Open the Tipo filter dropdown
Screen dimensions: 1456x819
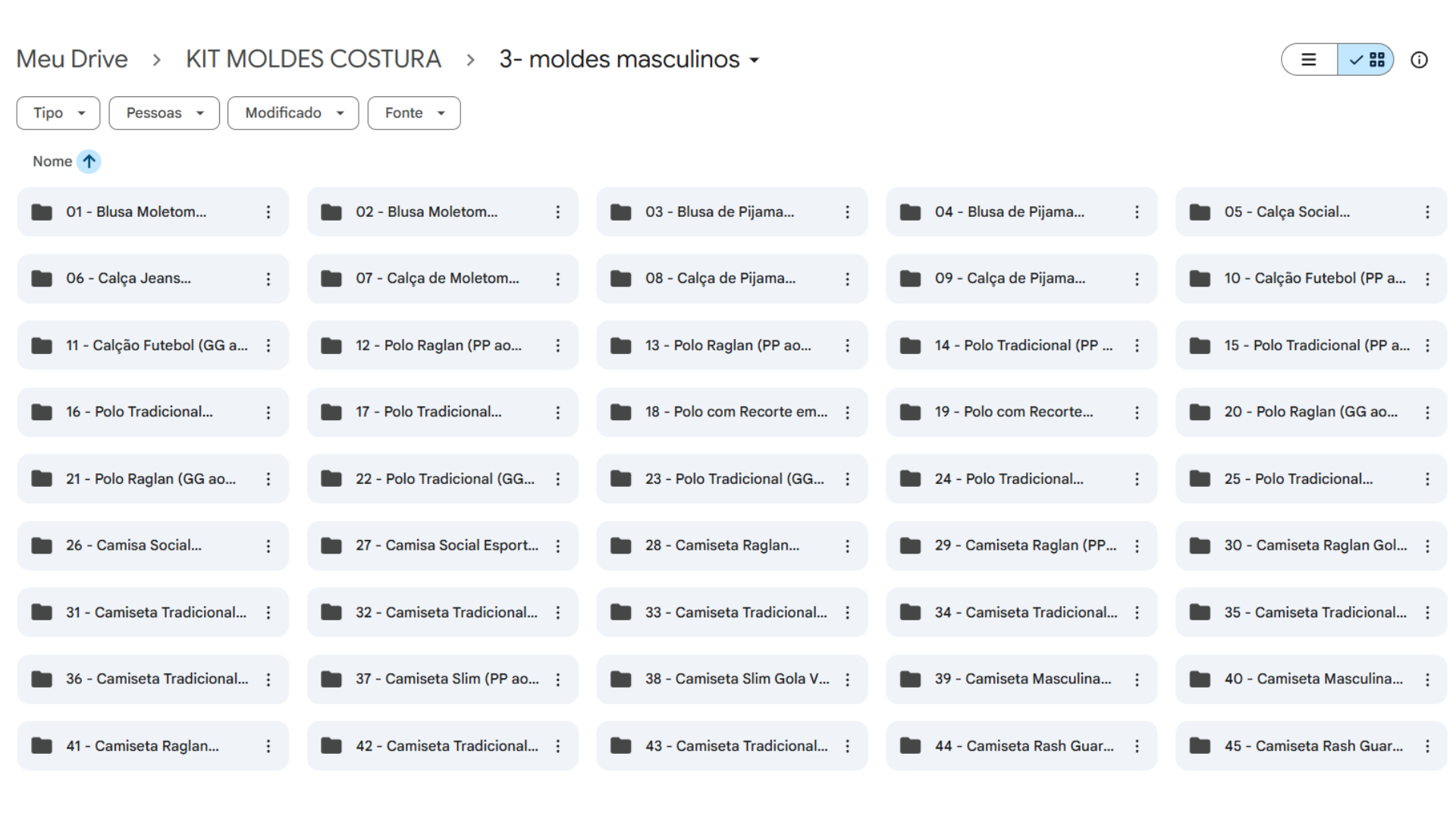[58, 113]
